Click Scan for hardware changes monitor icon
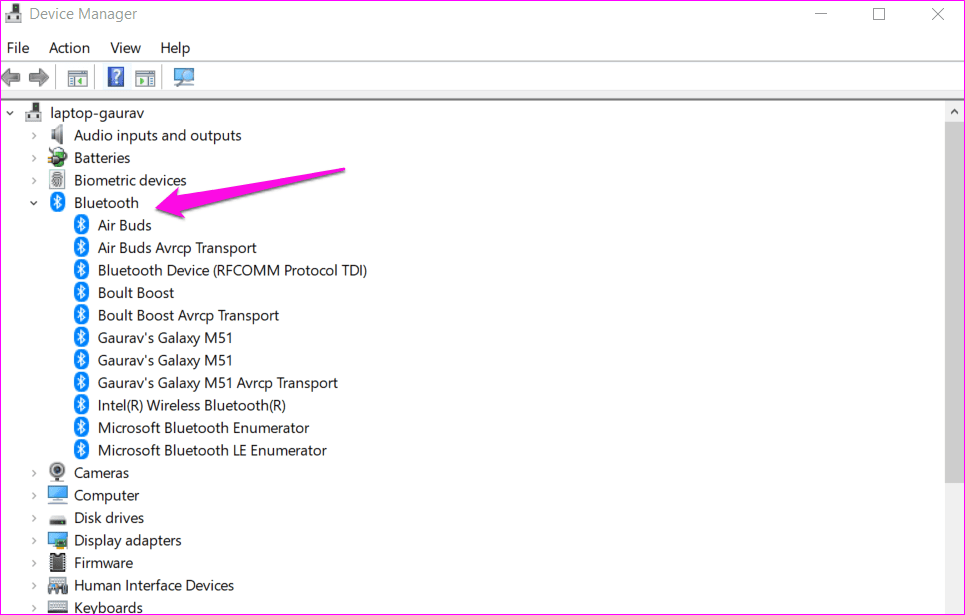The height and width of the screenshot is (615, 965). coord(183,78)
